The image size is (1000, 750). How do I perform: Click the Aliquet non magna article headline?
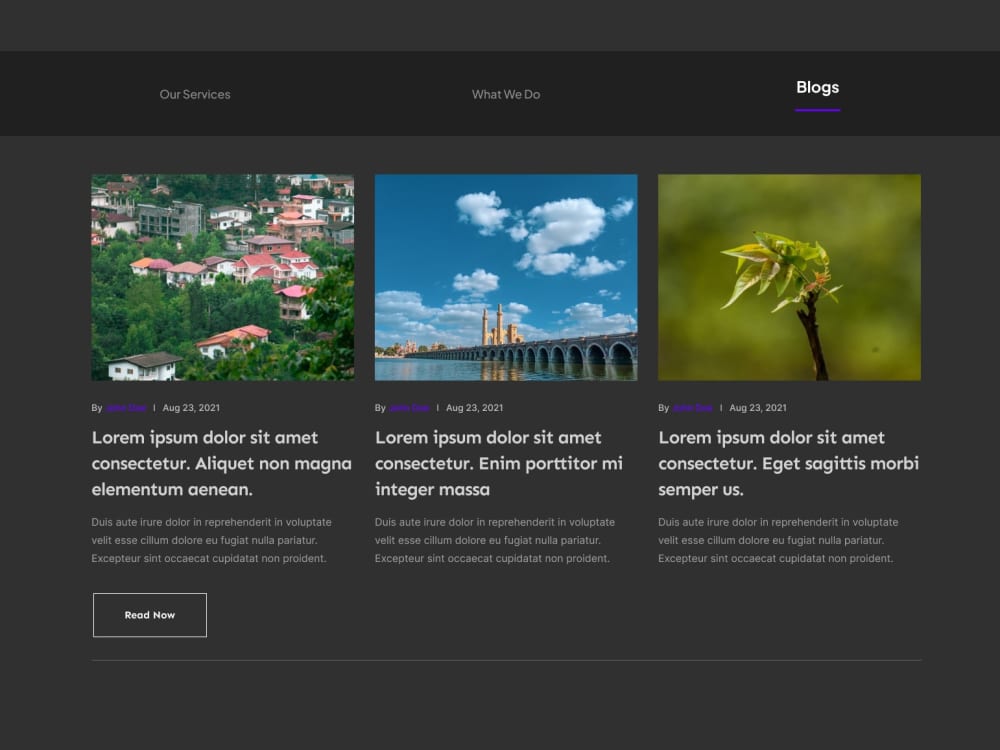(221, 463)
